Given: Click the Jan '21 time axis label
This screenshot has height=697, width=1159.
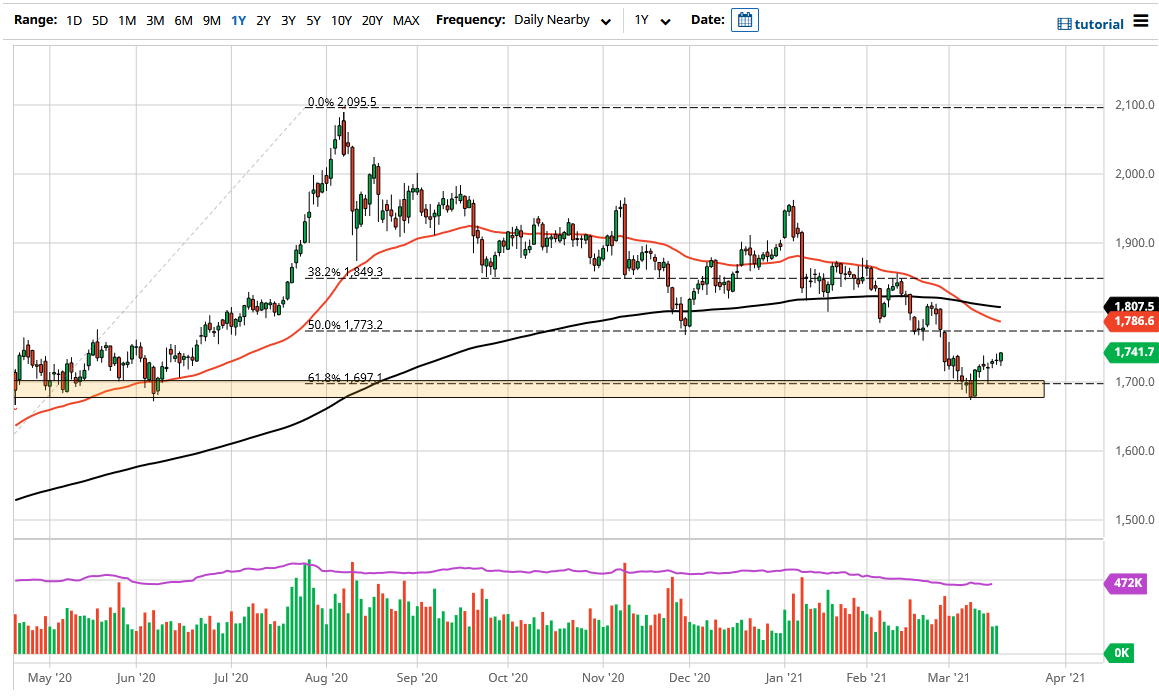Looking at the screenshot, I should click(784, 678).
